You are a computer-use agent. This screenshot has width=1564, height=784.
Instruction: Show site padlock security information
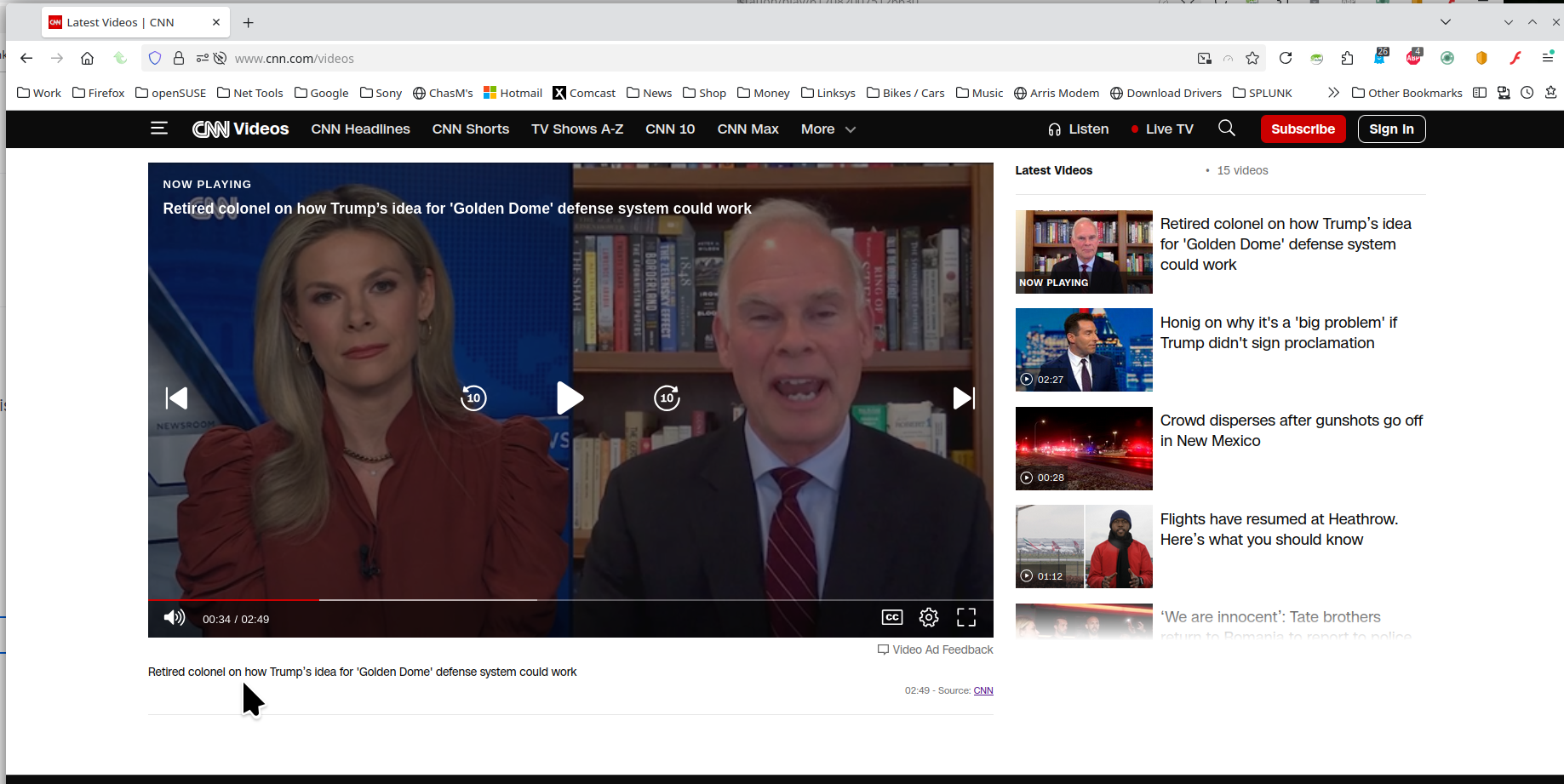click(179, 58)
